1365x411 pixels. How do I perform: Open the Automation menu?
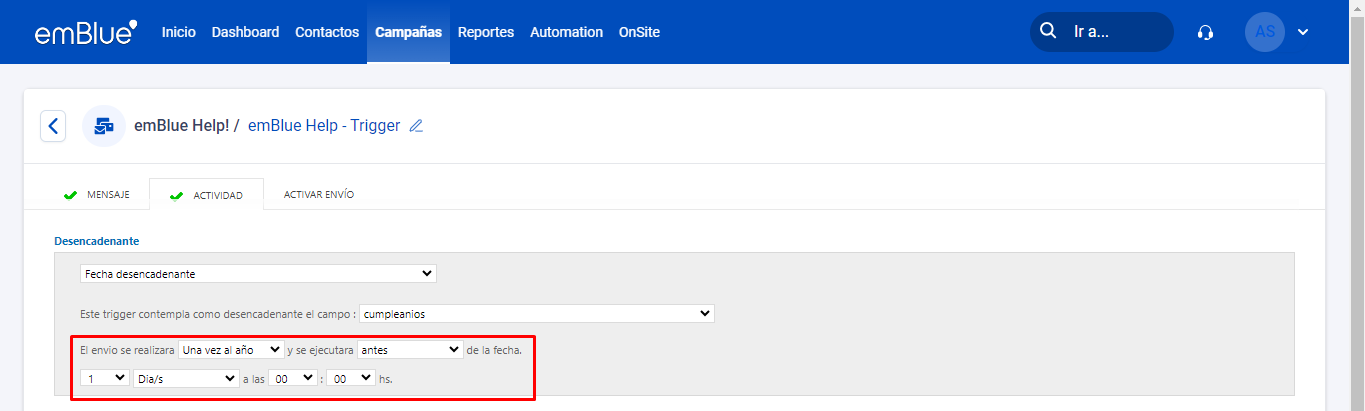567,32
